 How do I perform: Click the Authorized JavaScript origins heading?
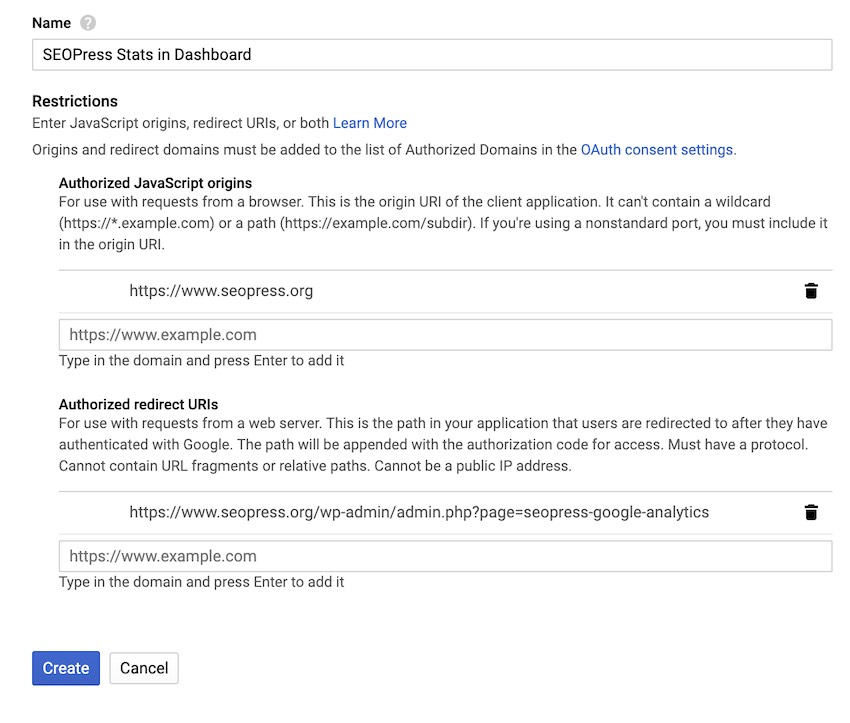point(156,183)
